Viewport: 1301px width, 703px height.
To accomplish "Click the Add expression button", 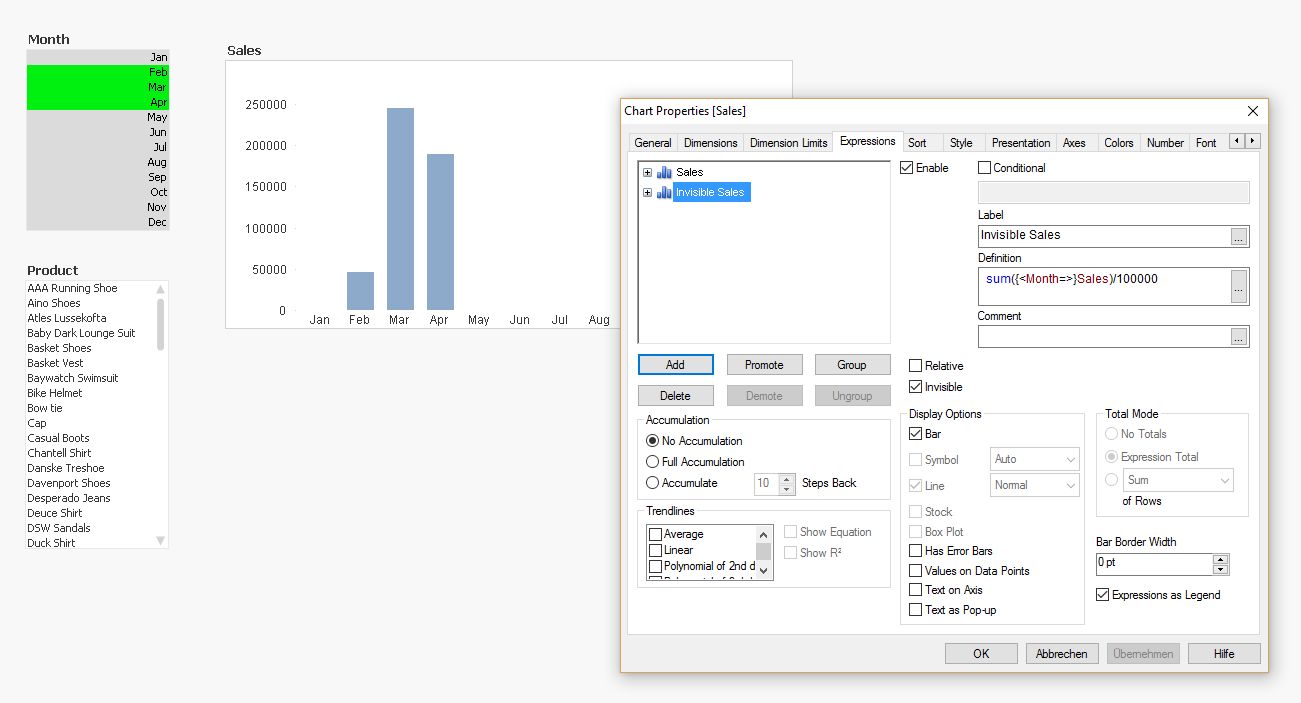I will (675, 365).
